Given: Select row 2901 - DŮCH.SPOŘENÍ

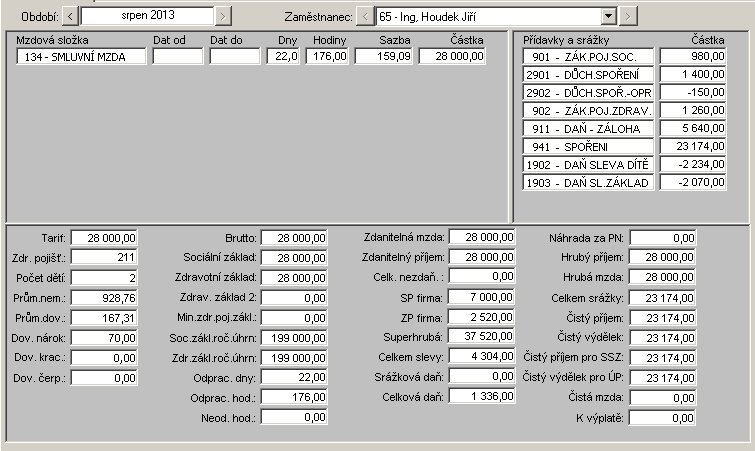Looking at the screenshot, I should (x=588, y=75).
